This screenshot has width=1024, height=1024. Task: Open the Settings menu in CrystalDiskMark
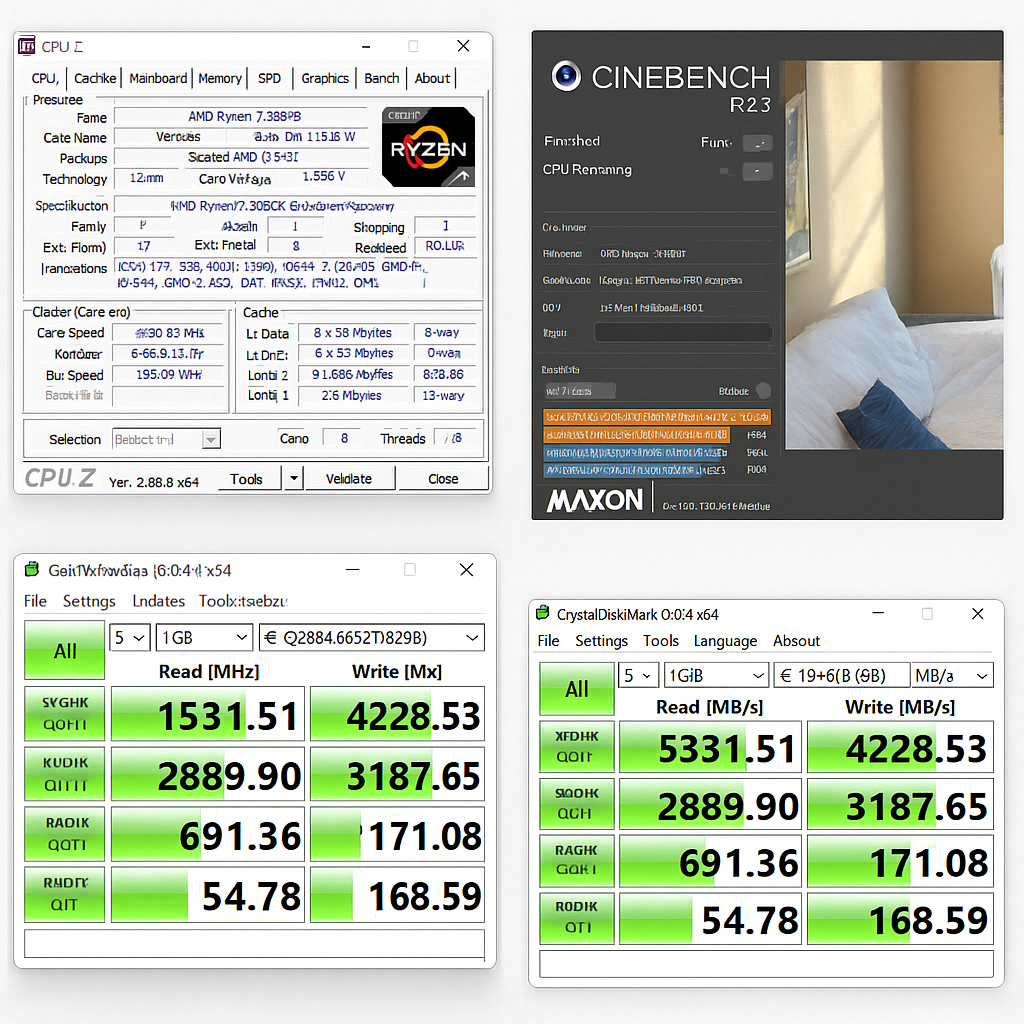tap(601, 641)
